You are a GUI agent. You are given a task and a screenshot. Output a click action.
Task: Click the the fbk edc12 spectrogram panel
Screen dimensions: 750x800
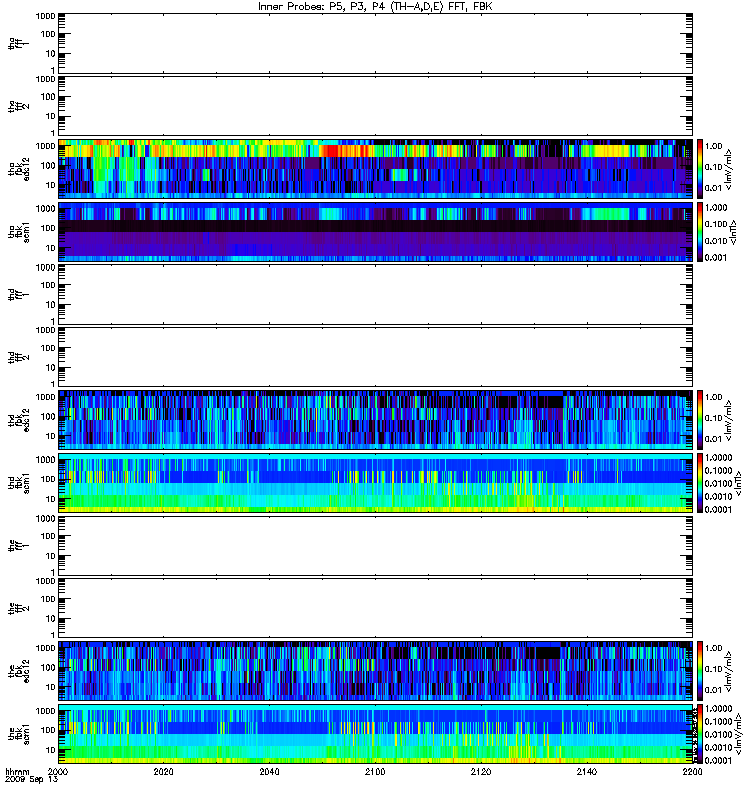click(x=375, y=671)
